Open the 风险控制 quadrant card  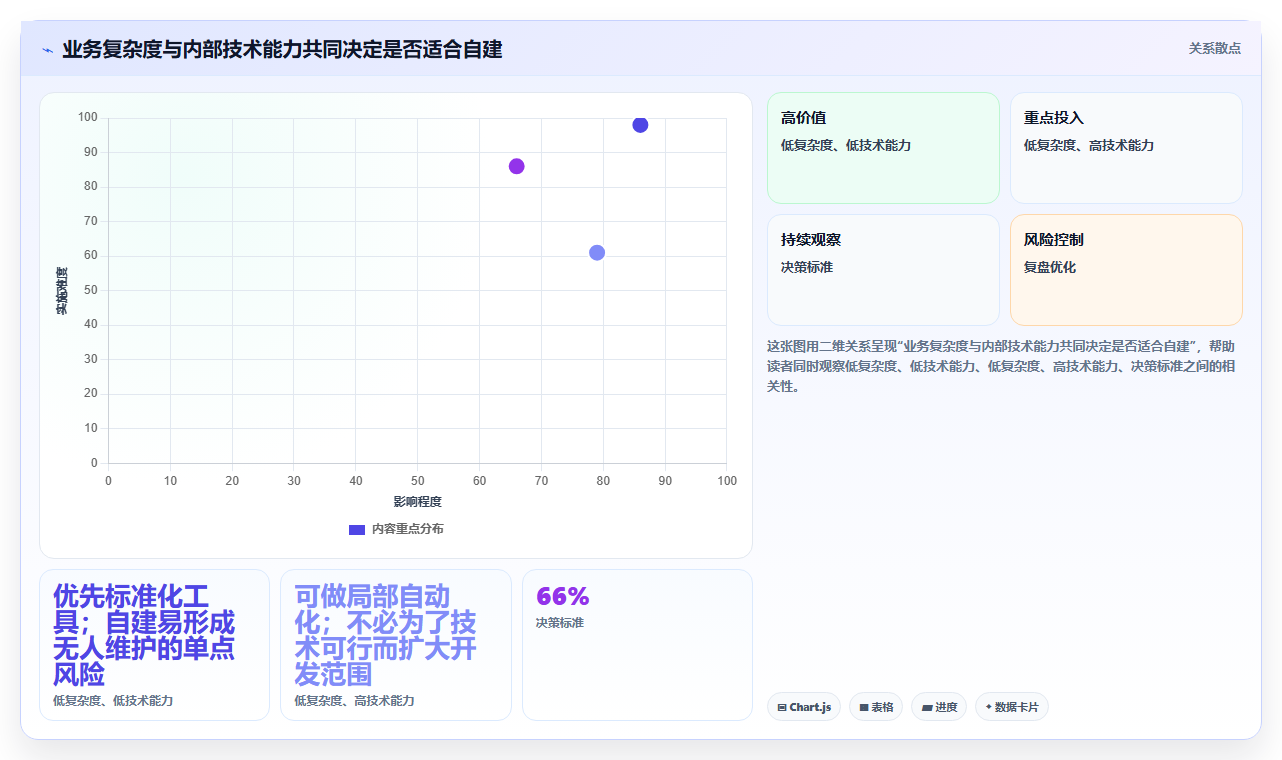click(x=1126, y=270)
